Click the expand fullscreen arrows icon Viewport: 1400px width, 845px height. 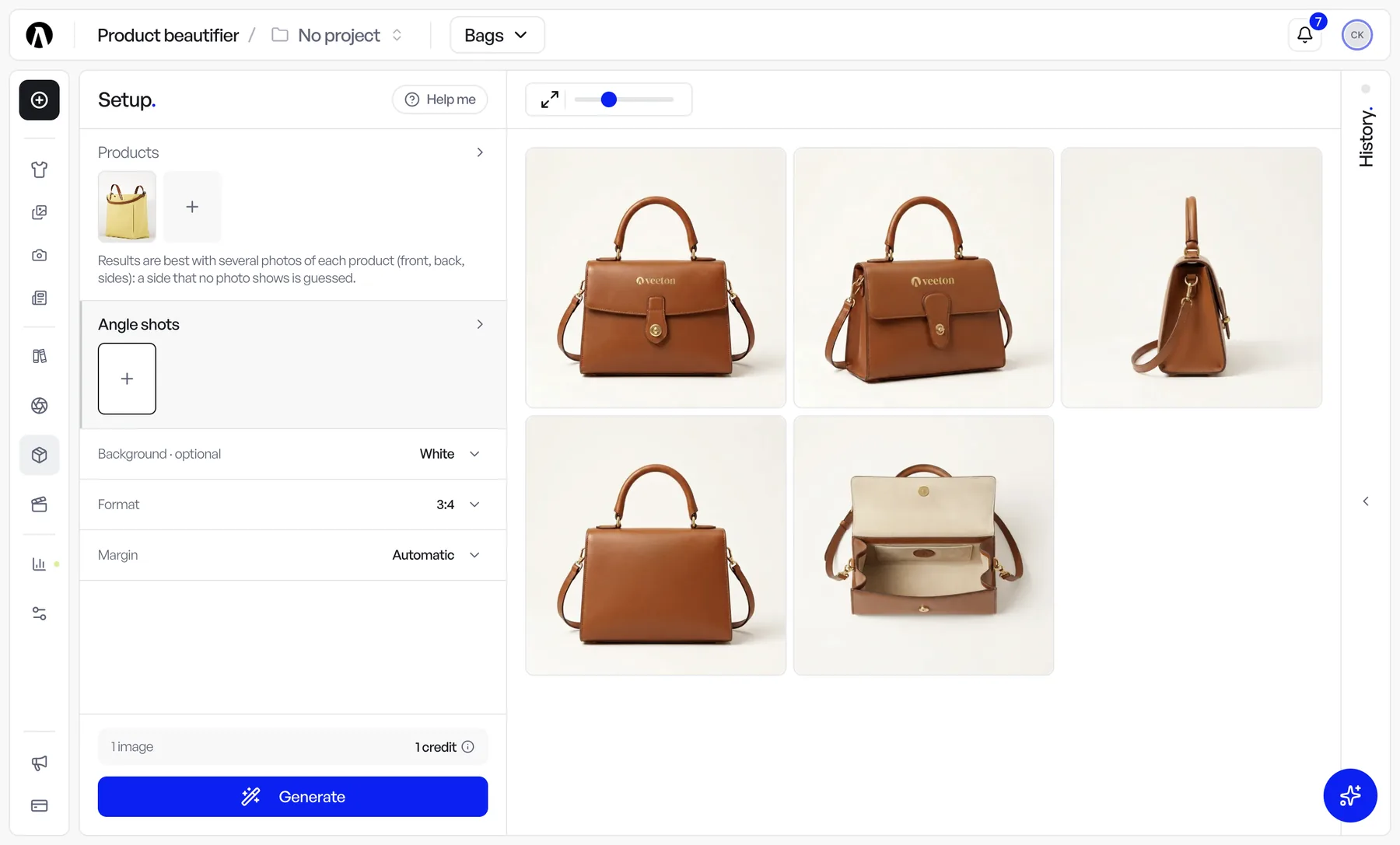pos(549,100)
